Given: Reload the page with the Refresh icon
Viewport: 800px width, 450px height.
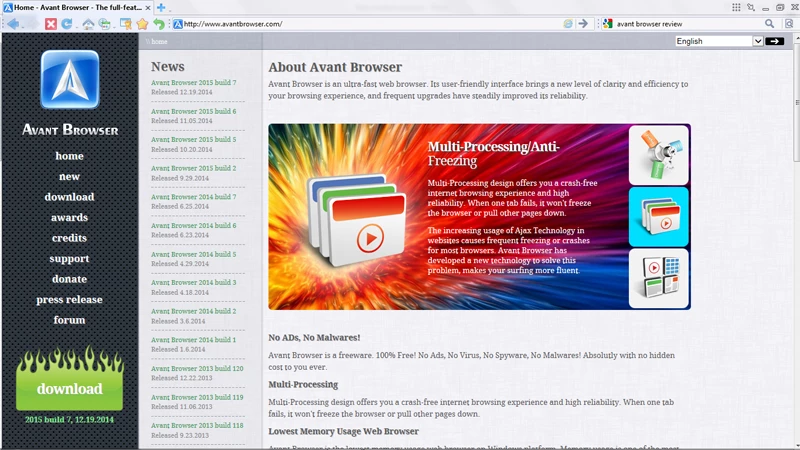Looking at the screenshot, I should coord(69,23).
